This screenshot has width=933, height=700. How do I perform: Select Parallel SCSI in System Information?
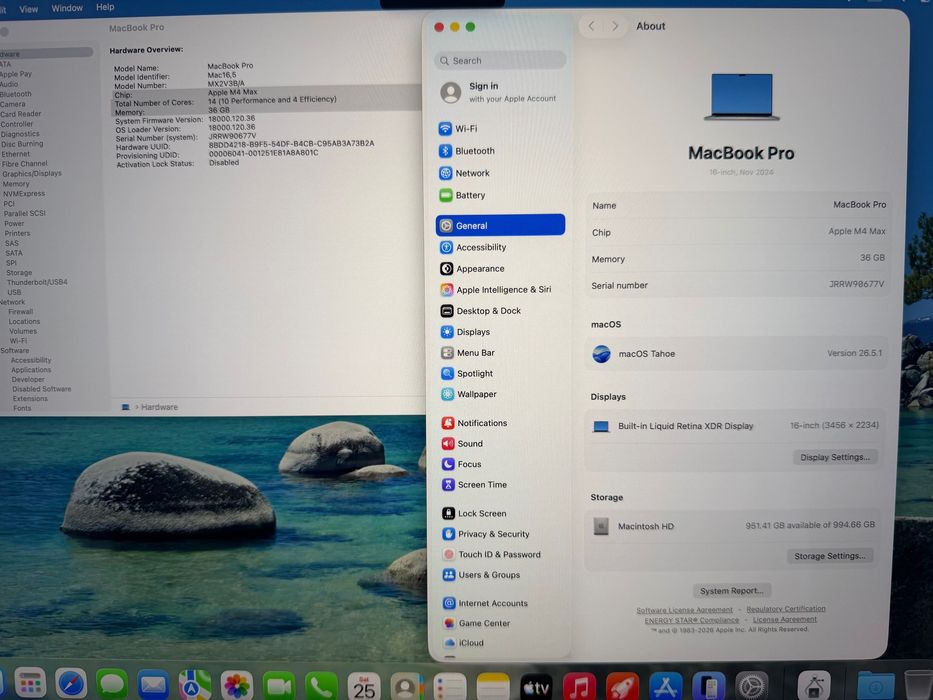(x=24, y=213)
